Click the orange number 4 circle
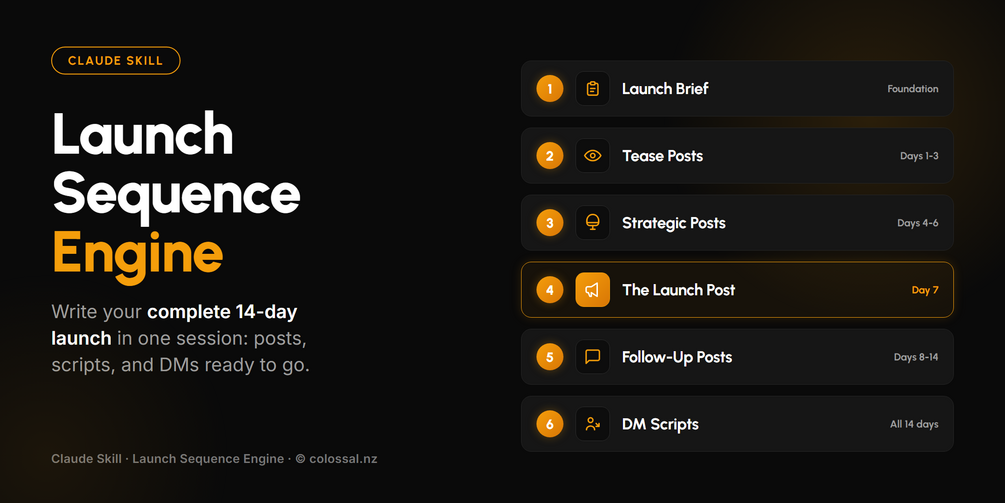Image resolution: width=1005 pixels, height=503 pixels. pos(549,290)
